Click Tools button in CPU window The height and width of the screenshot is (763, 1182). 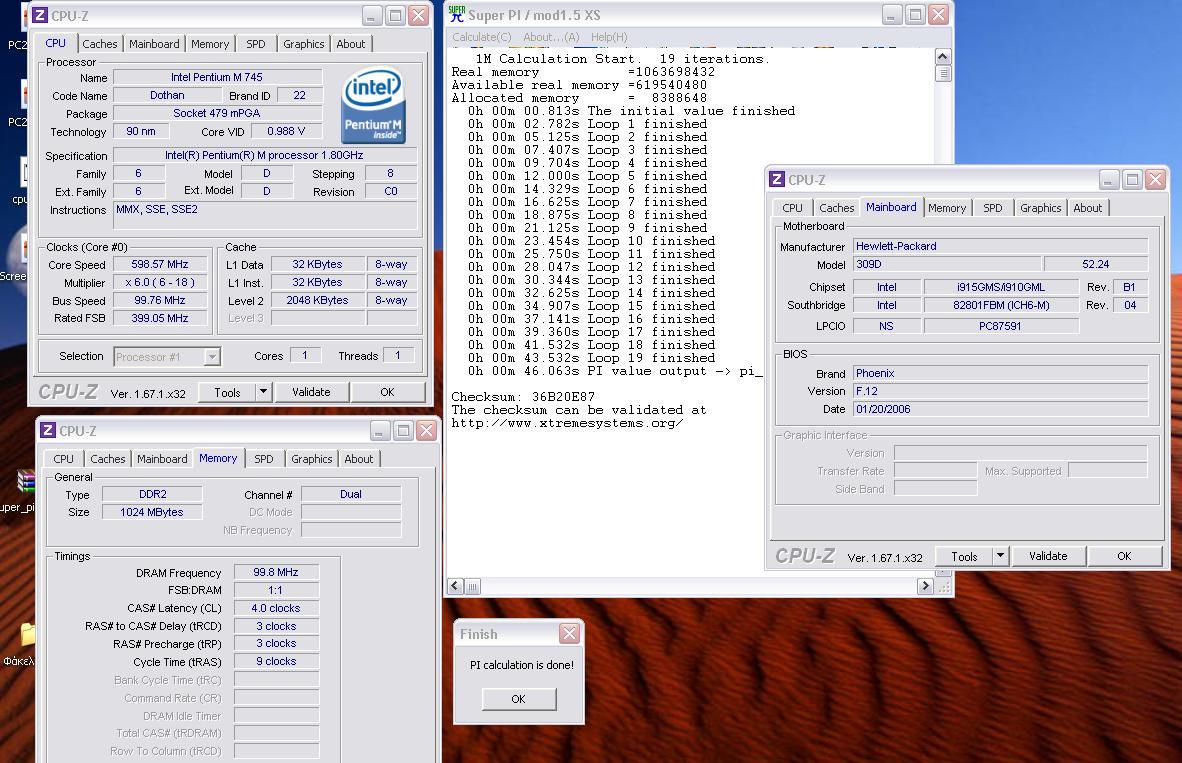[x=227, y=392]
